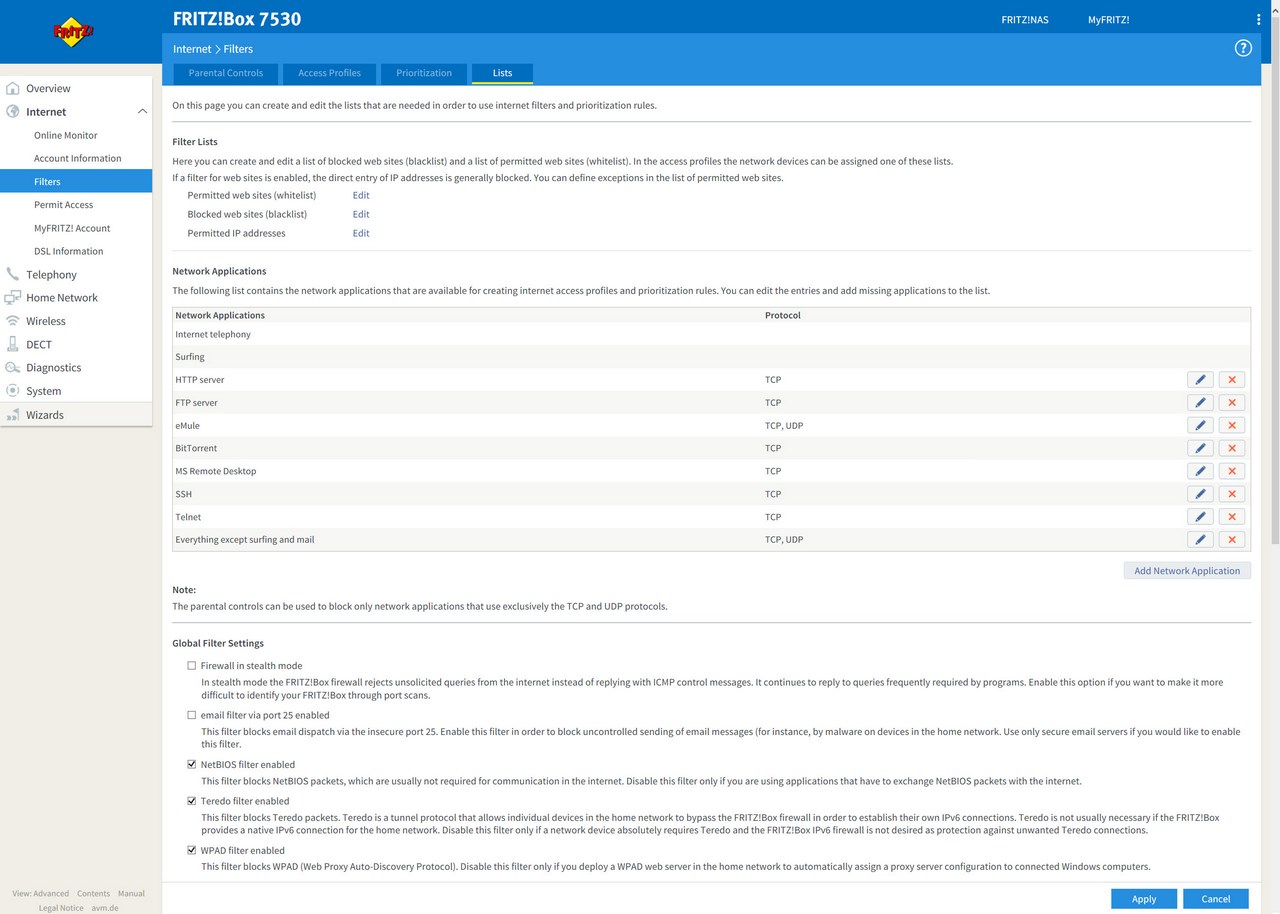Open the three-dot menu in header
Screen dimensions: 1280x914
(1259, 19)
